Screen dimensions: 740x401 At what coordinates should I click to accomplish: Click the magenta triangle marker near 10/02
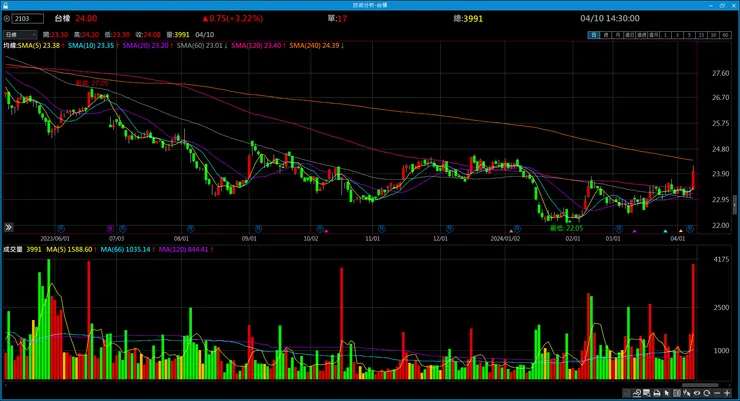pyautogui.click(x=327, y=231)
